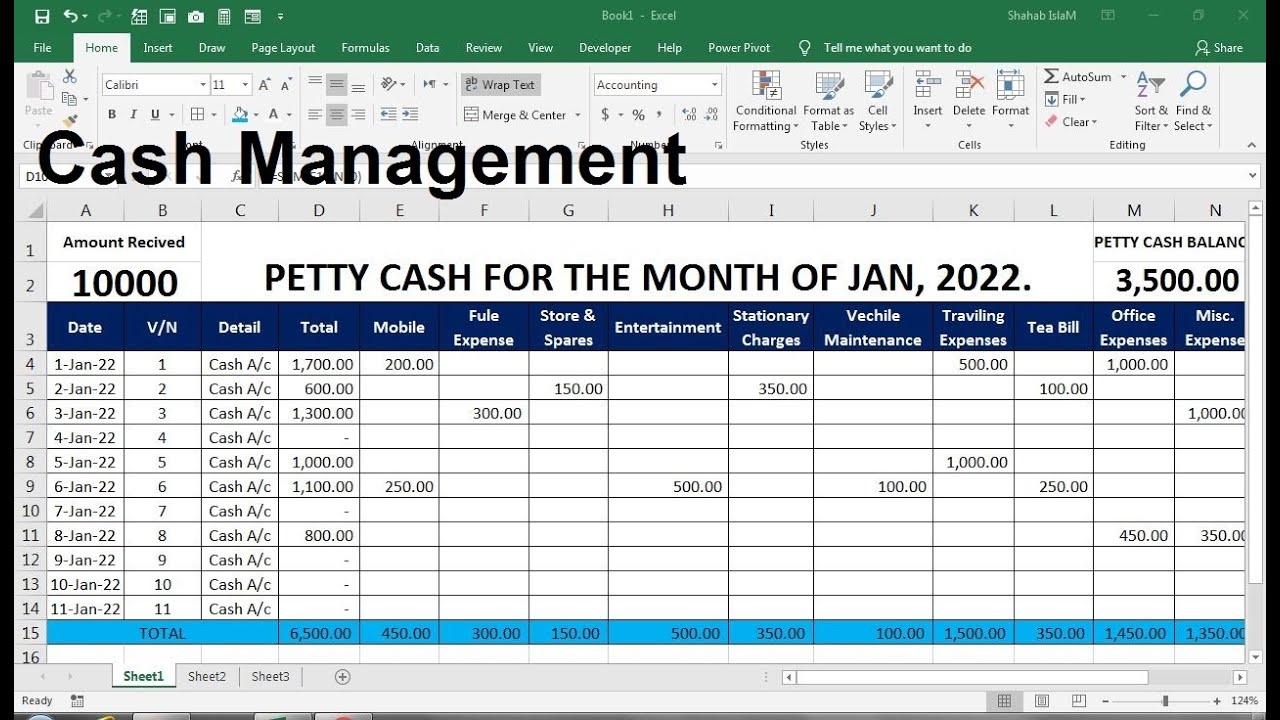Viewport: 1280px width, 720px height.
Task: Open the font size dropdown
Action: pyautogui.click(x=245, y=85)
